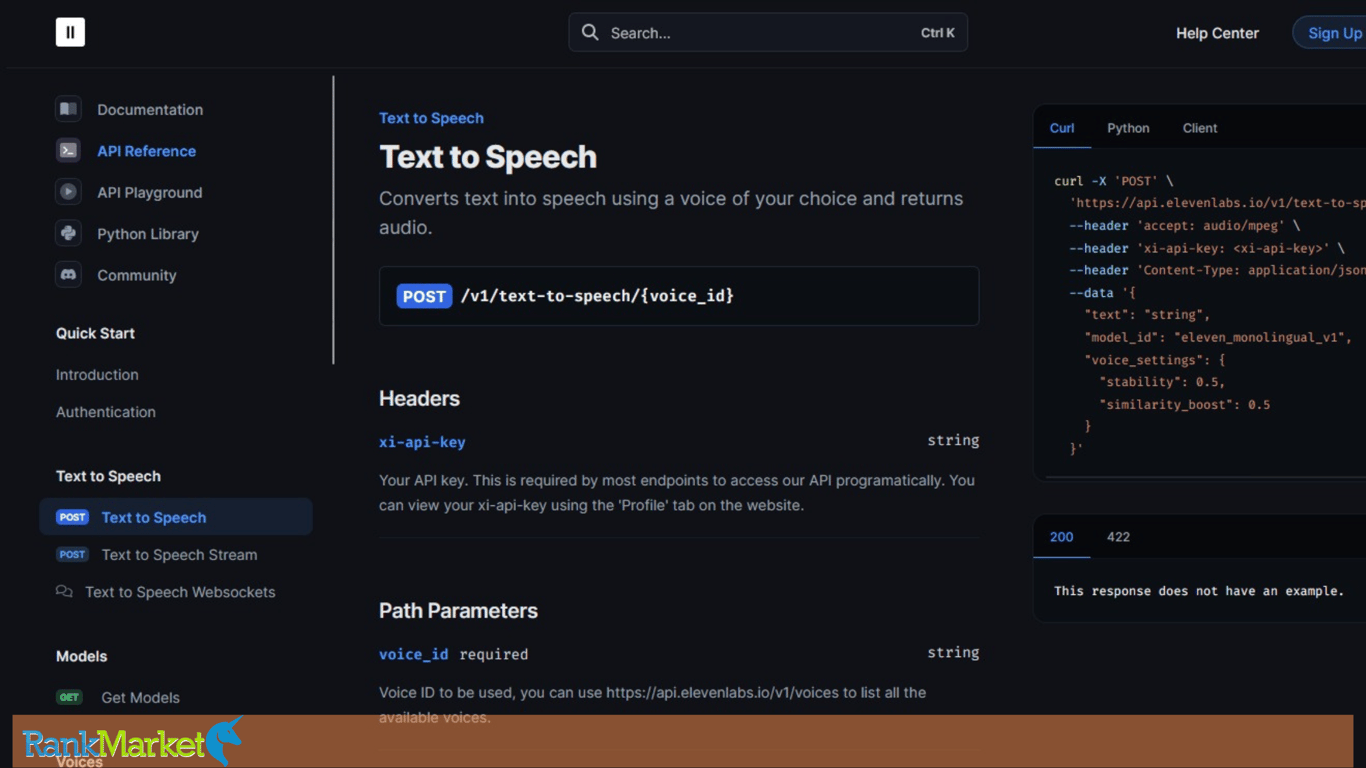This screenshot has width=1366, height=768.
Task: Click the Documentation book icon
Action: click(68, 109)
